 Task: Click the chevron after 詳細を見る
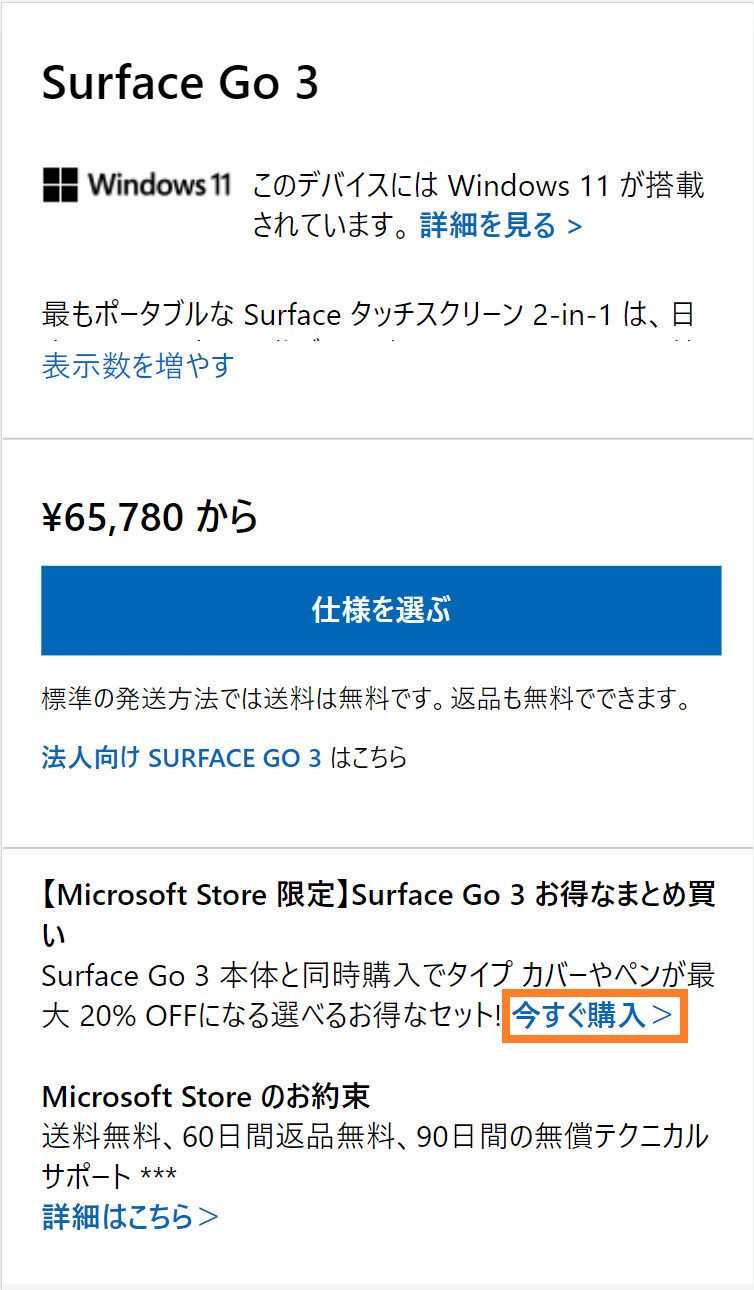[574, 227]
